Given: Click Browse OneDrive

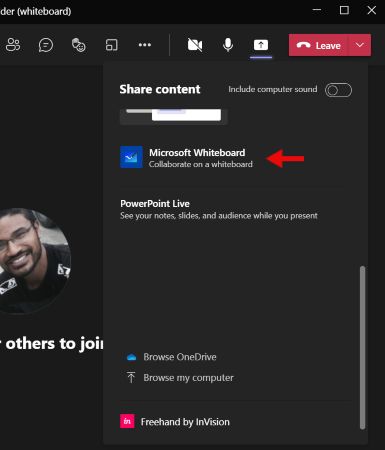Looking at the screenshot, I should tap(180, 357).
